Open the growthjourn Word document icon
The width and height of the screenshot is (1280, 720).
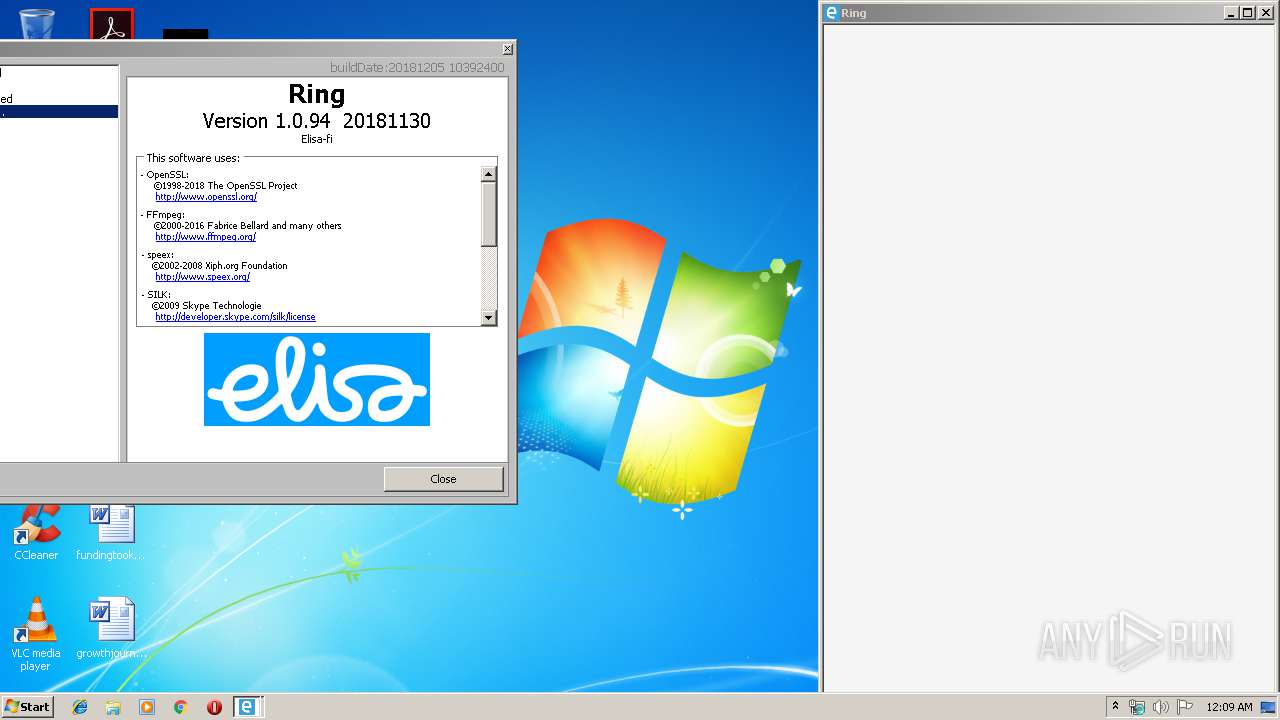click(x=111, y=630)
